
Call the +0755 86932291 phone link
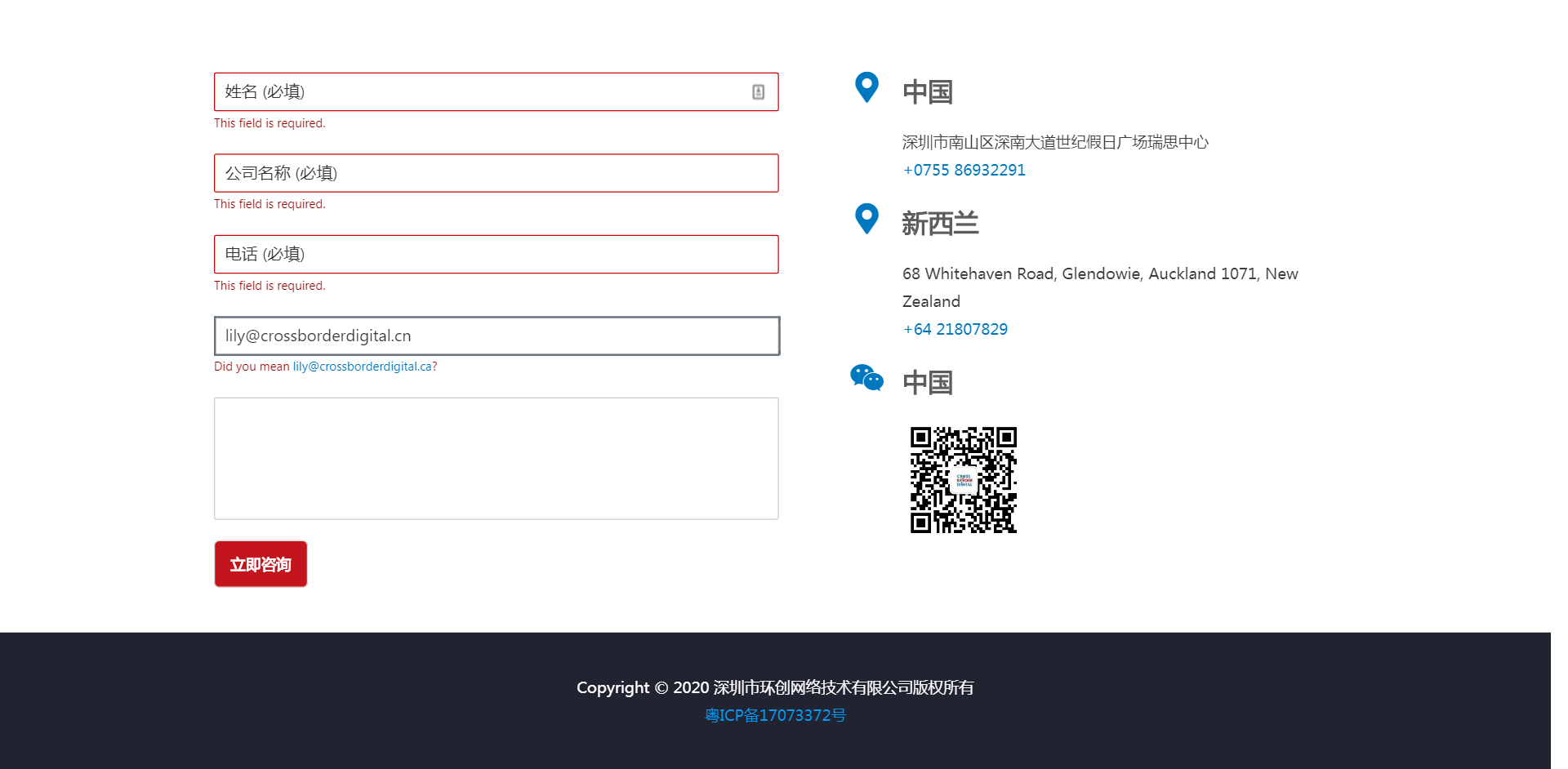coord(964,170)
